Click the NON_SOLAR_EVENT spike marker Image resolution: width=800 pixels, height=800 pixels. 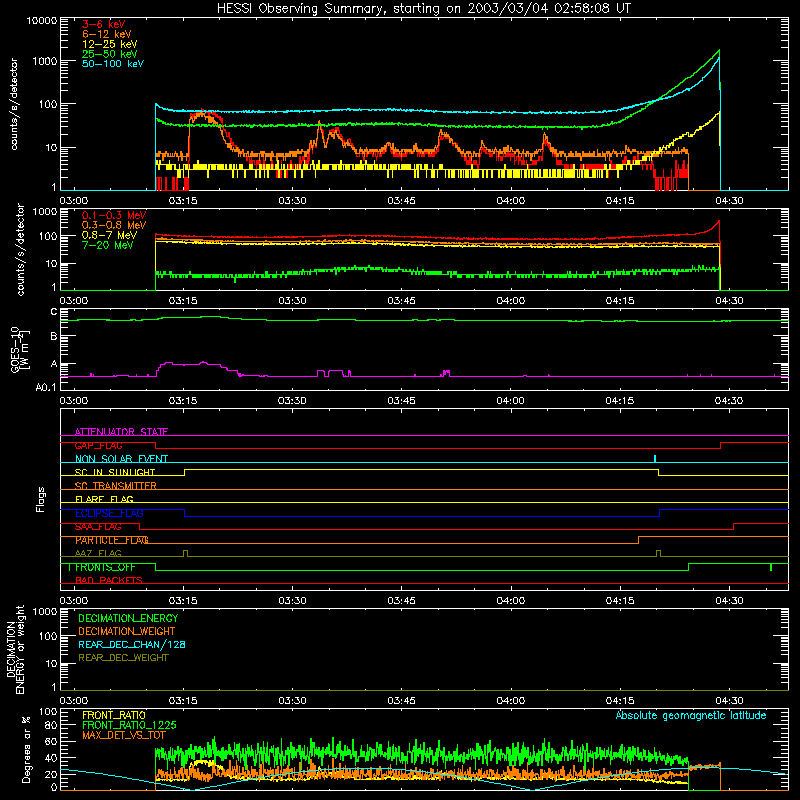655,458
